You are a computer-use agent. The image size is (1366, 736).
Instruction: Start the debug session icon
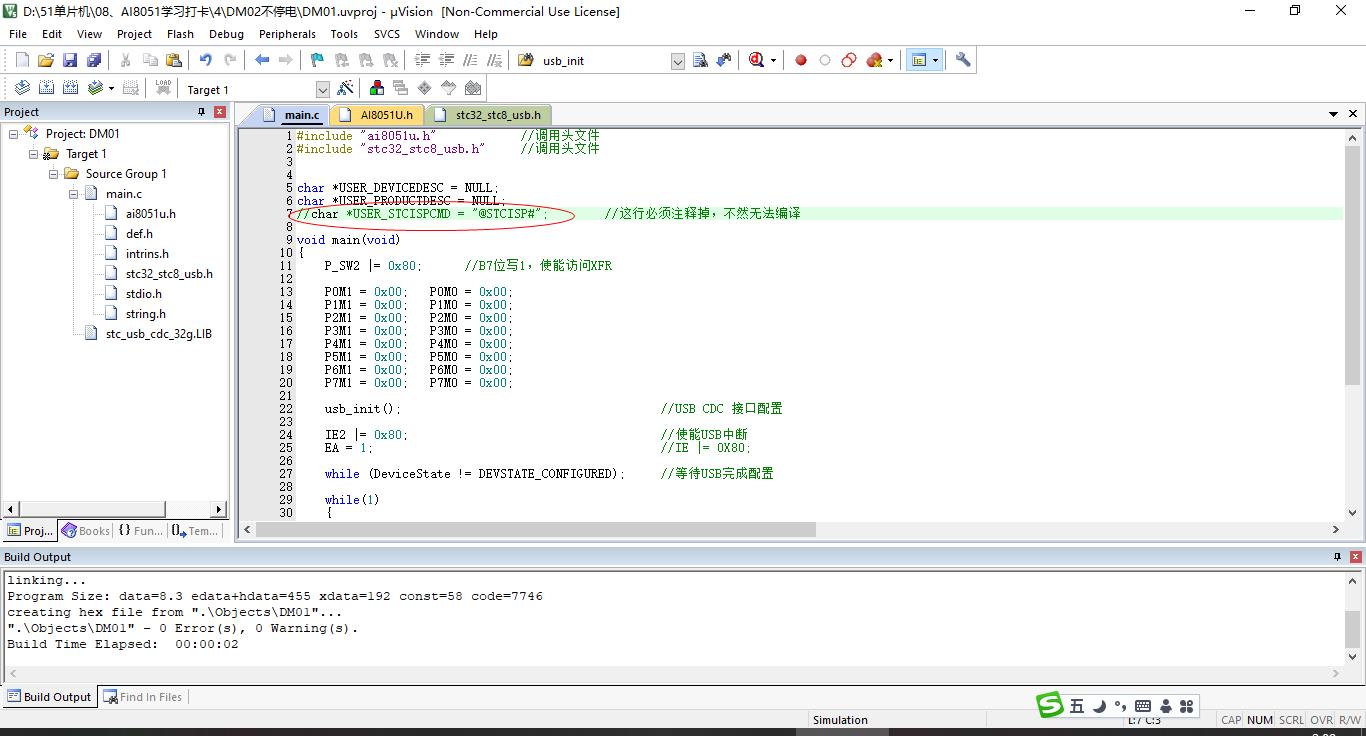pyautogui.click(x=757, y=60)
